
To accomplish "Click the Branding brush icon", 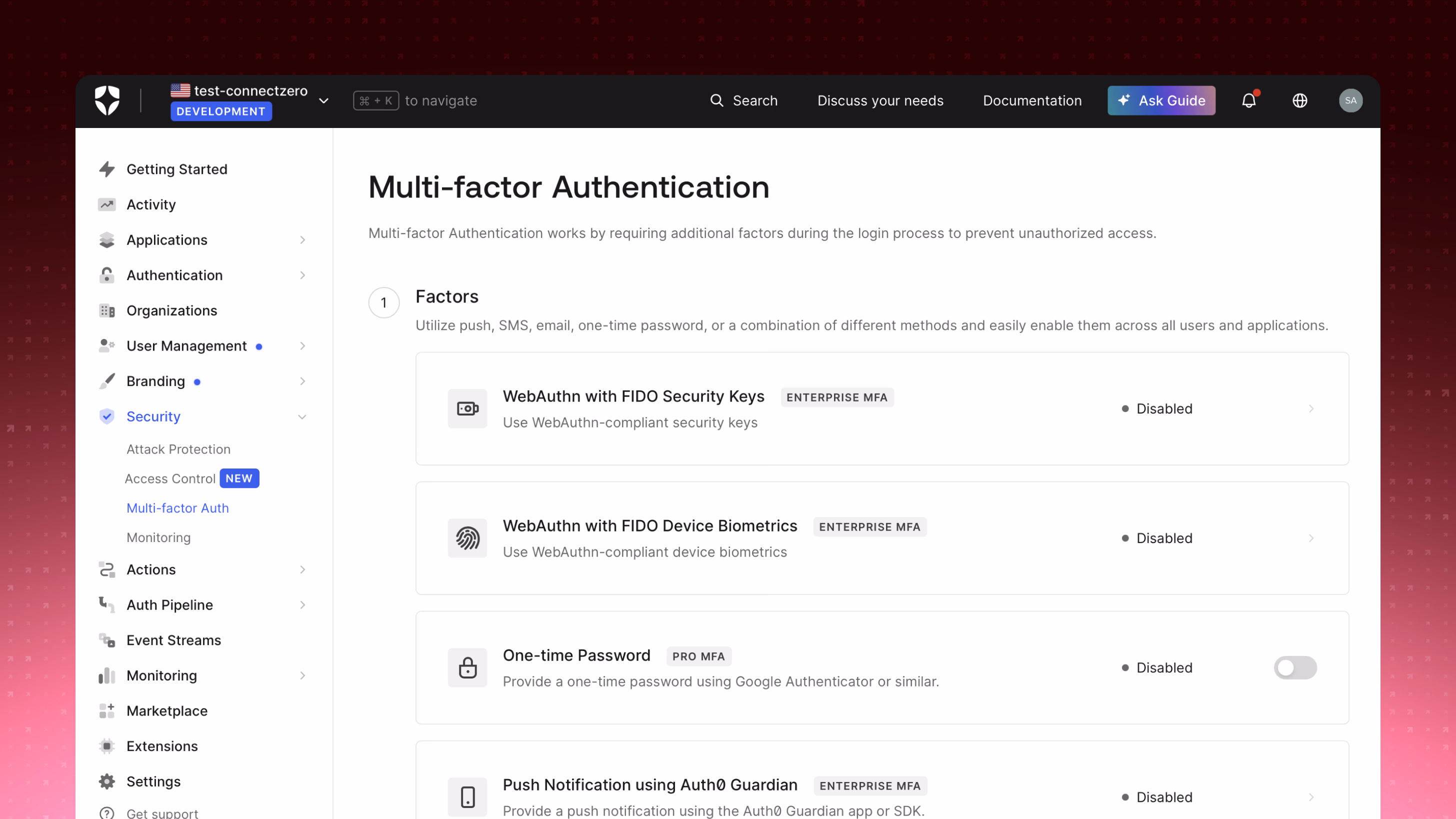I will [107, 381].
